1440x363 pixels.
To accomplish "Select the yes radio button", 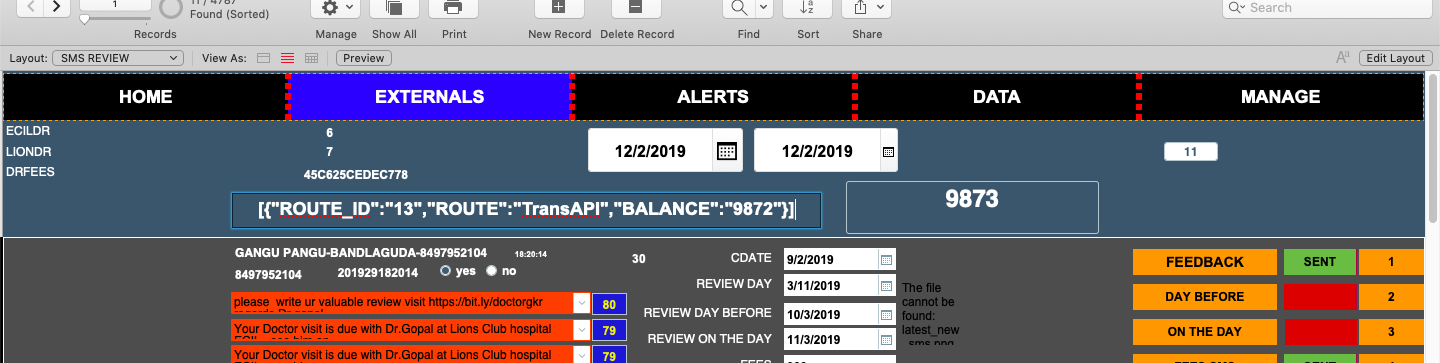I will (446, 271).
